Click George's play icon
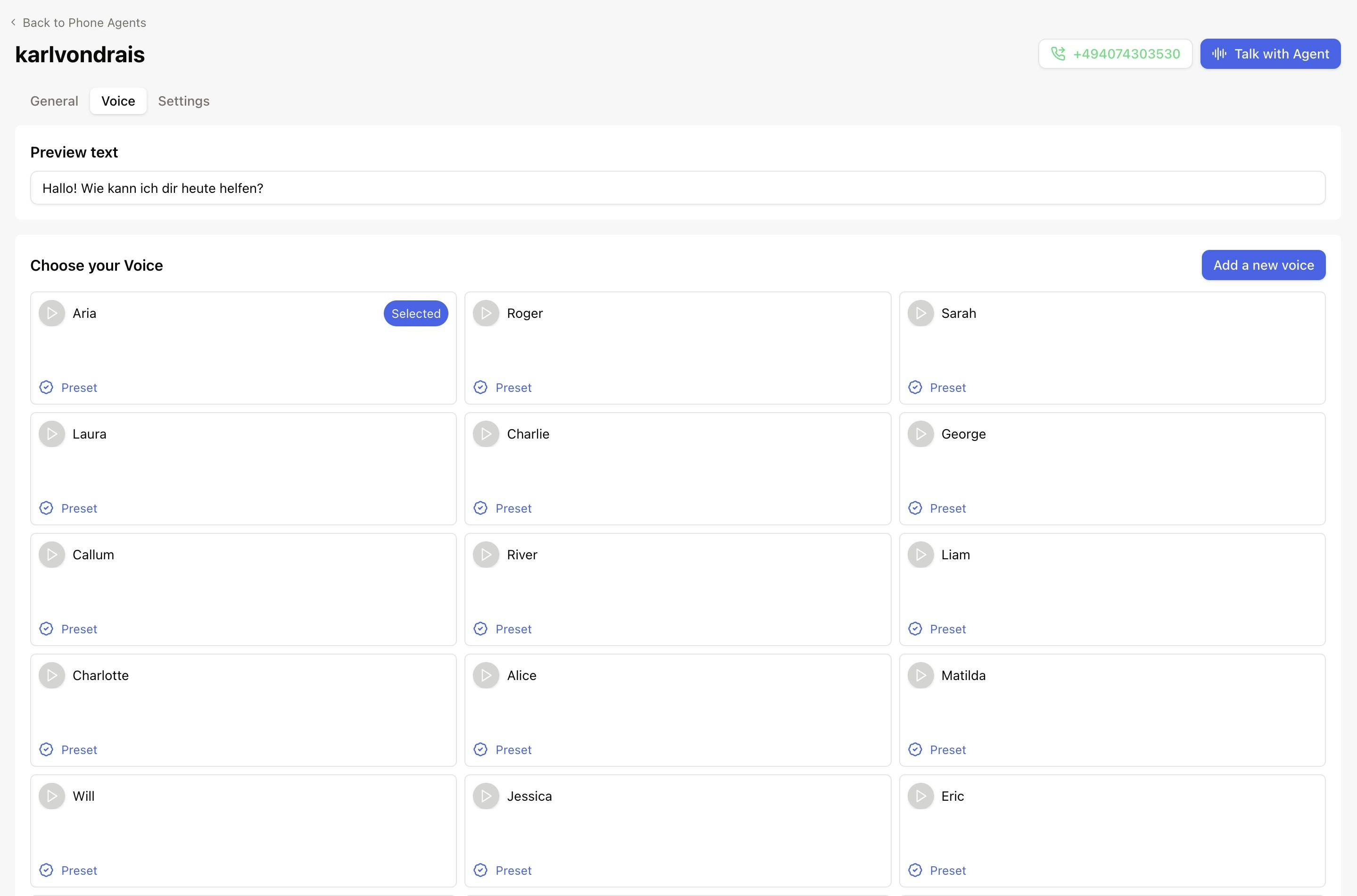The image size is (1357, 896). pos(920,434)
